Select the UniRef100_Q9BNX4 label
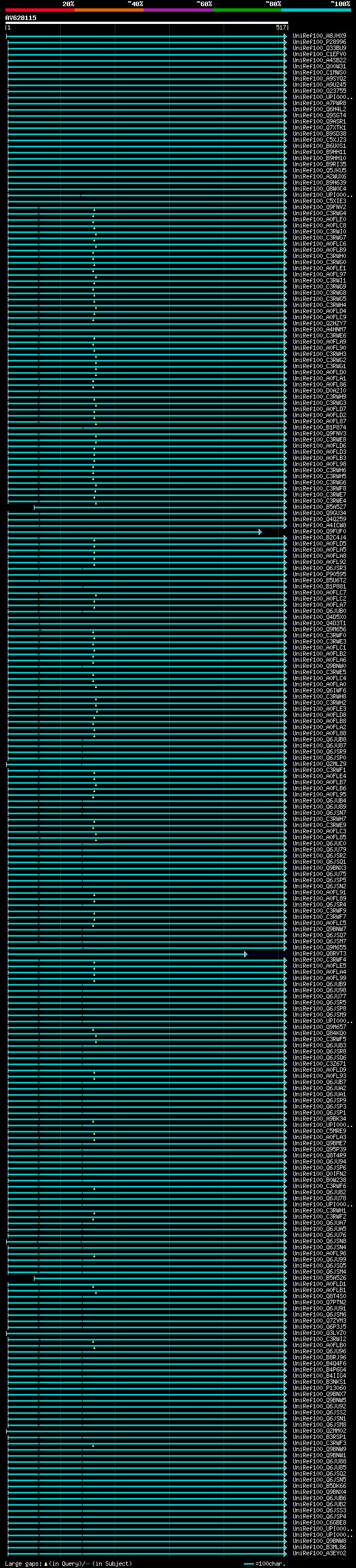Viewport: 356px width, 1568px height. (319, 1492)
